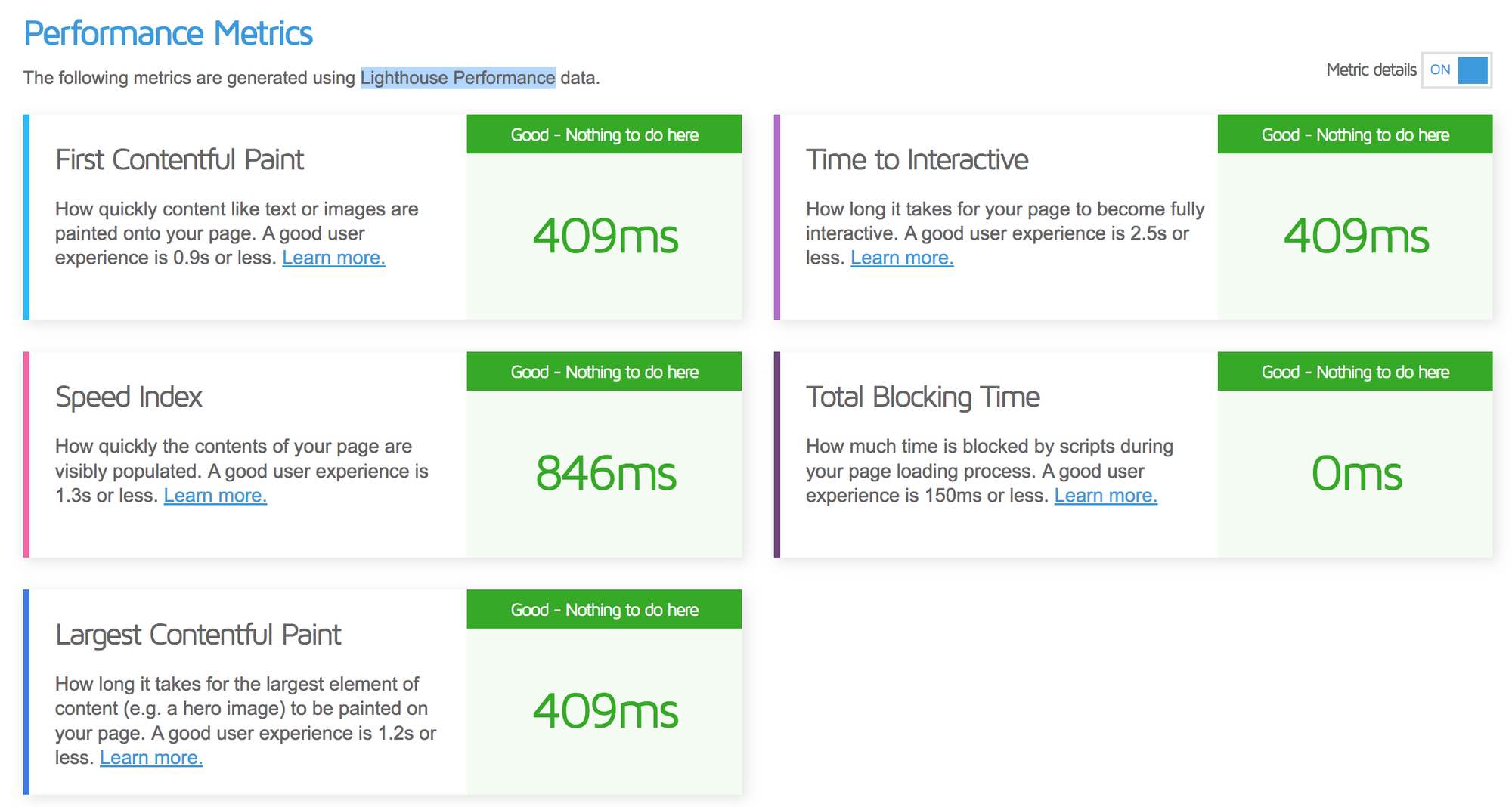Toggle the Metric details ON switch
Viewport: 1512px width, 807px height.
coord(1456,70)
